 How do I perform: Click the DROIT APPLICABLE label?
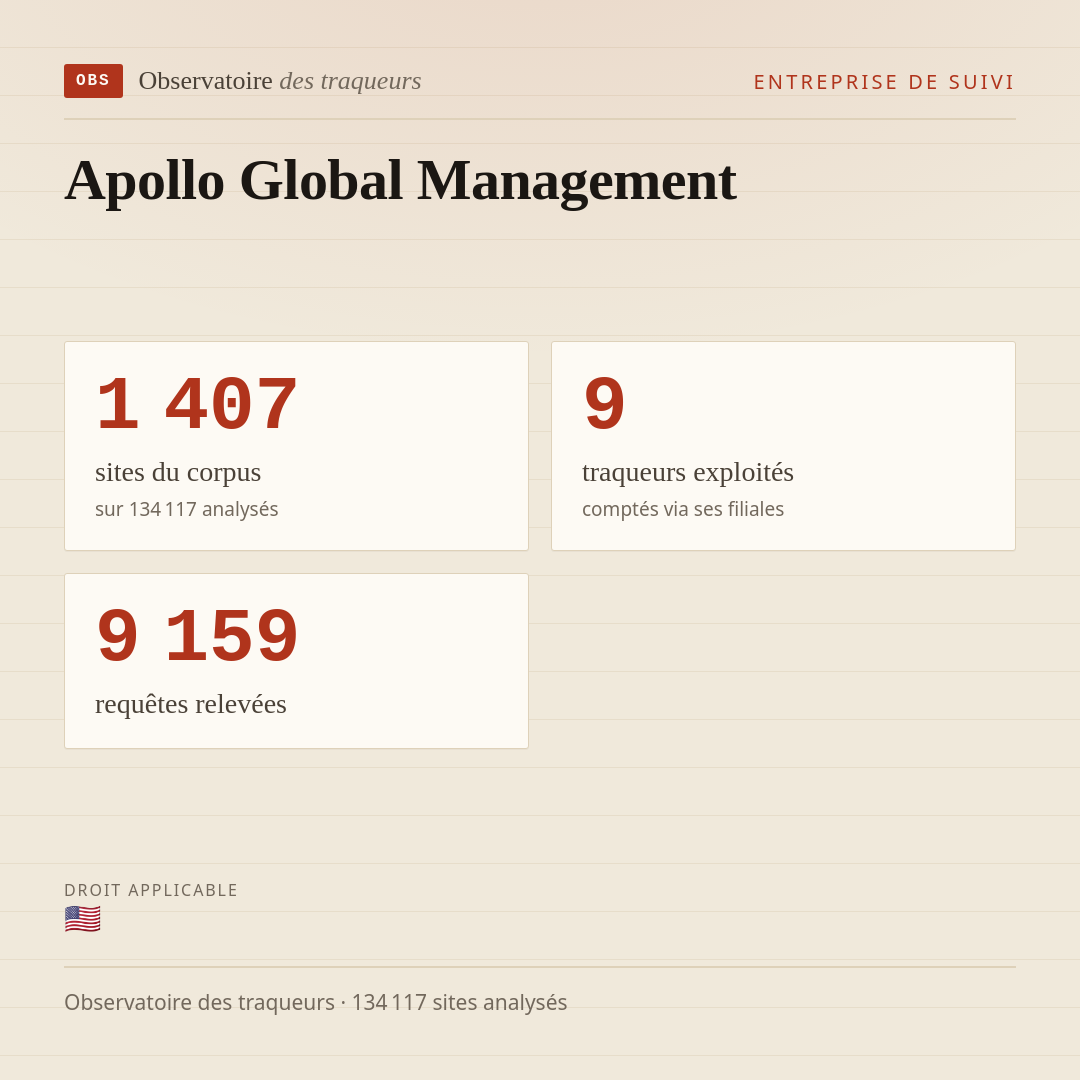pyautogui.click(x=151, y=890)
